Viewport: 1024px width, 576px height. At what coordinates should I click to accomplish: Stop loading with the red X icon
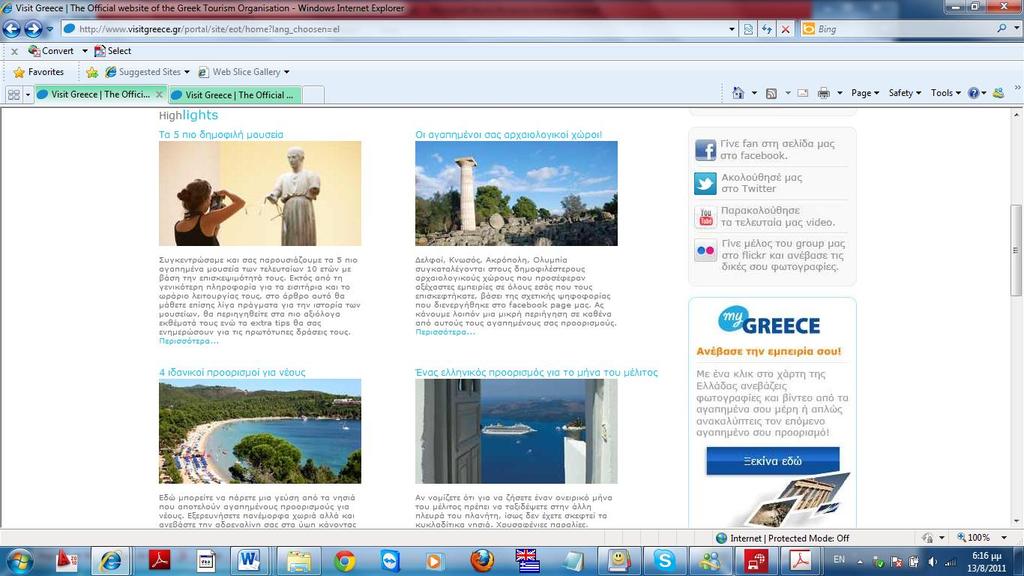click(x=786, y=29)
